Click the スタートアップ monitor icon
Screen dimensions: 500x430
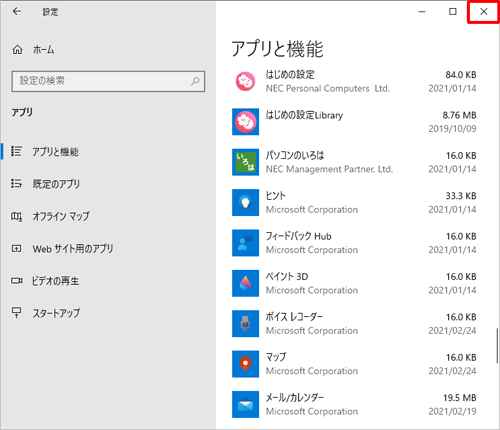pos(16,313)
